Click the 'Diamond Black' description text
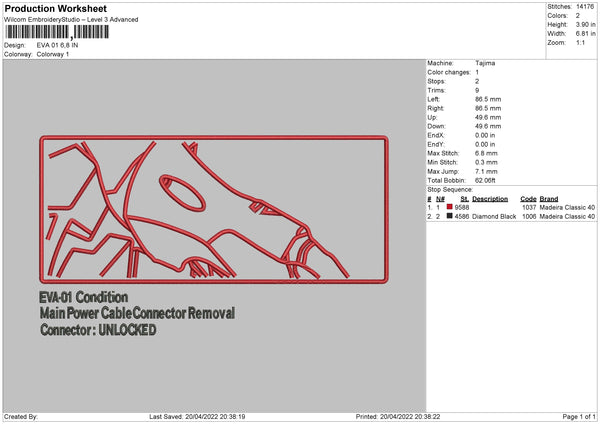 click(x=494, y=217)
